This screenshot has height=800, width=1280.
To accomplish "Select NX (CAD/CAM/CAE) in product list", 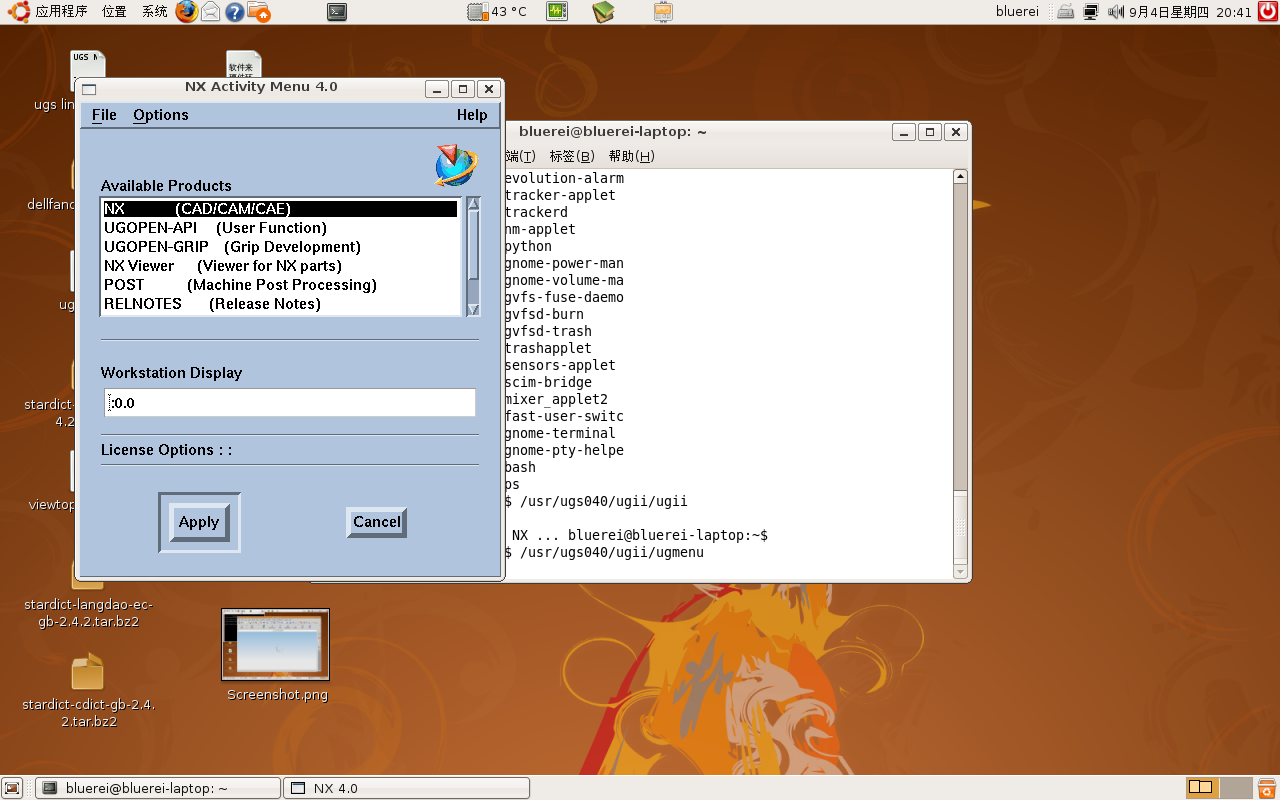I will (280, 209).
